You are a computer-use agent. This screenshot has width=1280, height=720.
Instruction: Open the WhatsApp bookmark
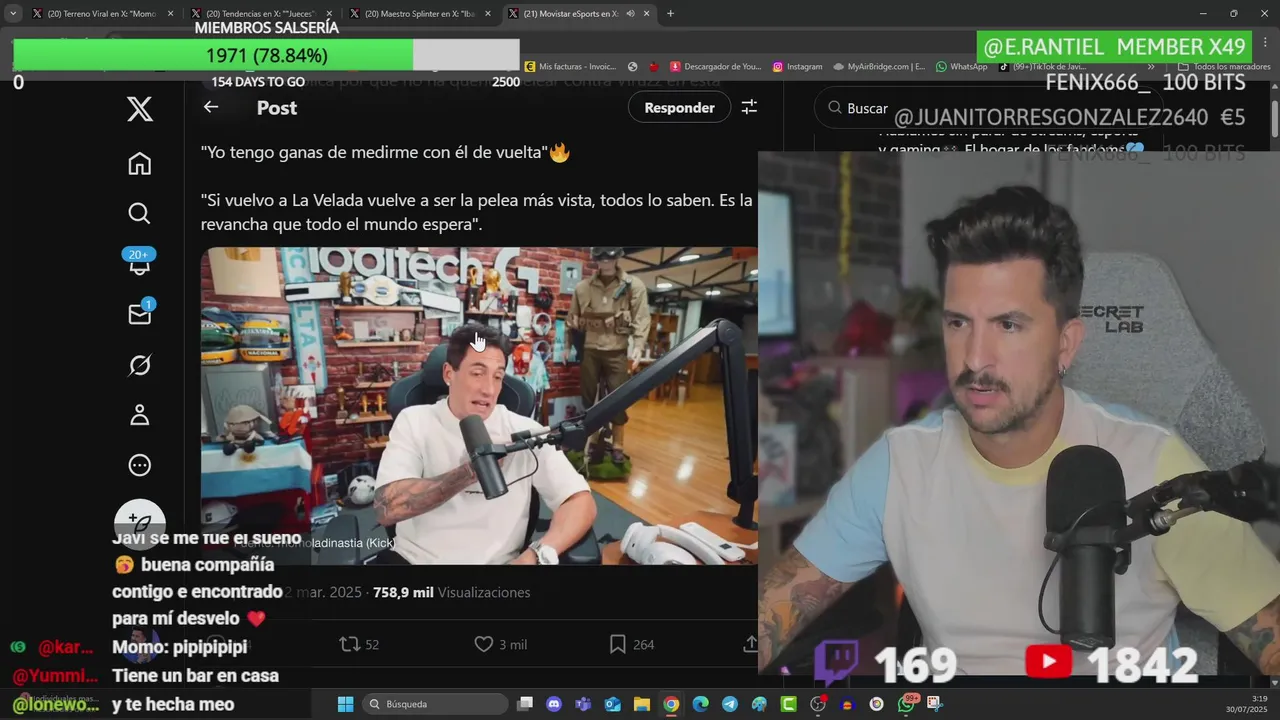961,67
